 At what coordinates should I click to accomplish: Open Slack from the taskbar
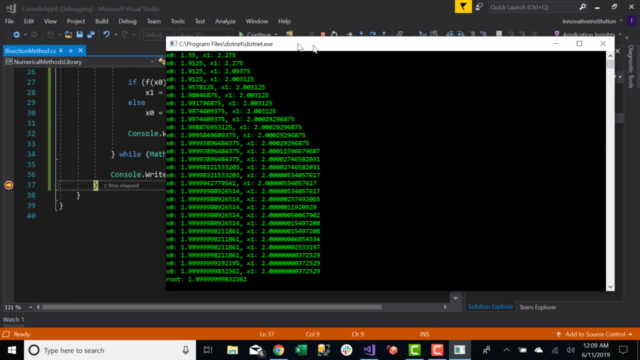347,350
